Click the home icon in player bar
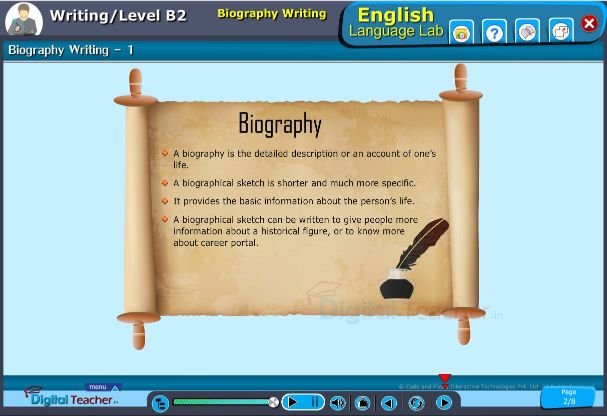This screenshot has height=416, width=607. (362, 403)
